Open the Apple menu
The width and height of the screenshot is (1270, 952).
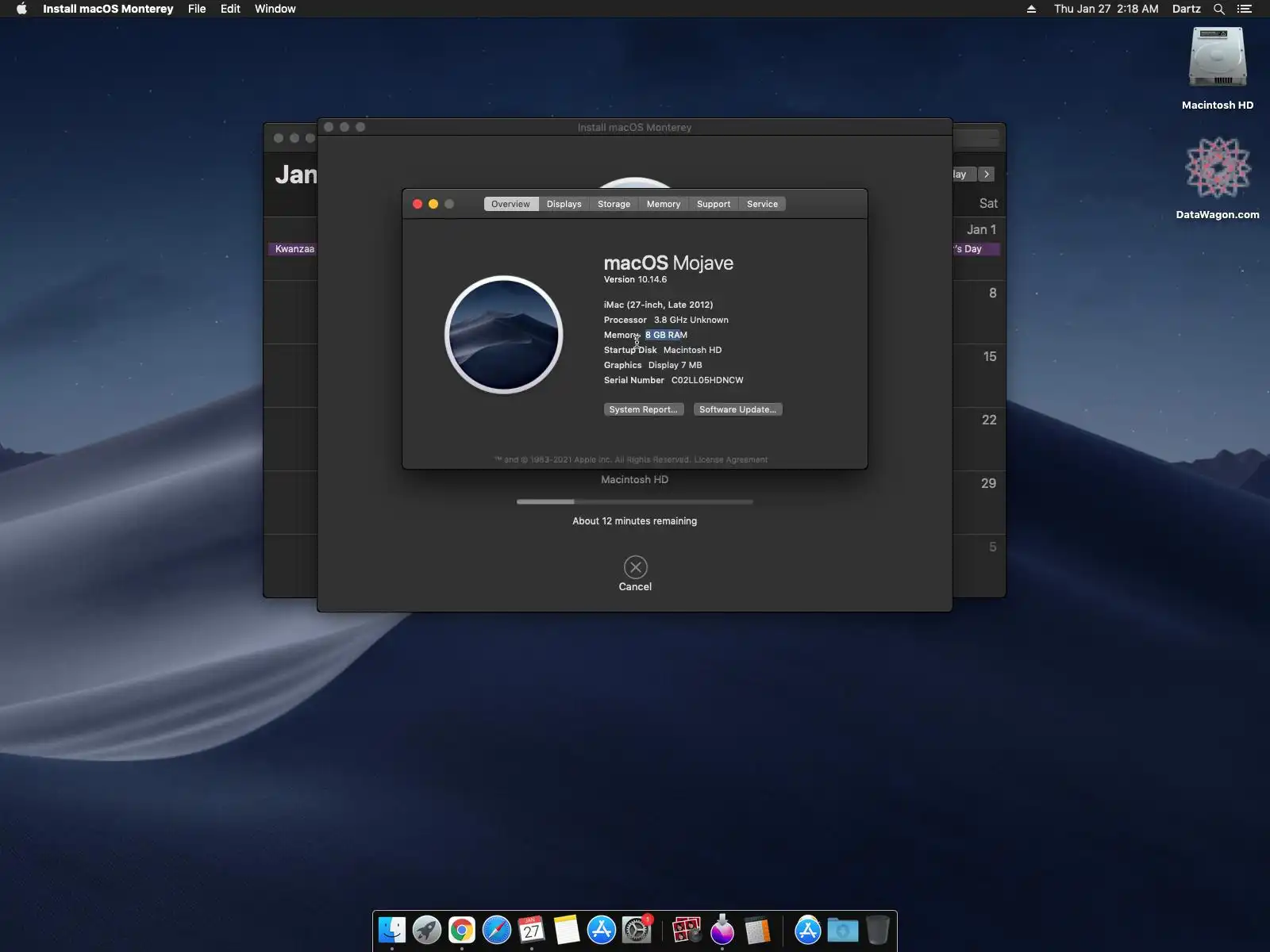21,9
